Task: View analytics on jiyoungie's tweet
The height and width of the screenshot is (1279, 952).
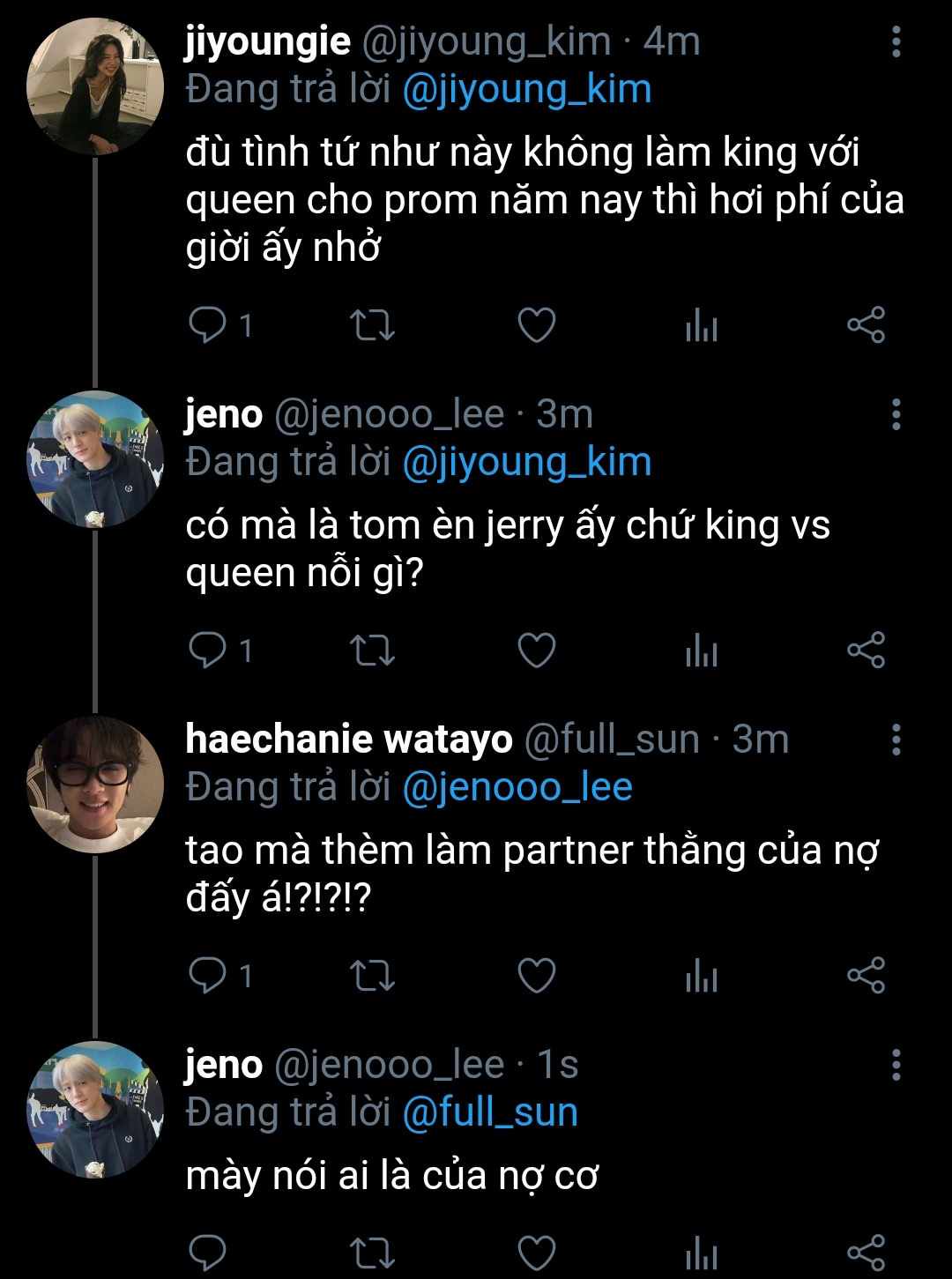Action: point(702,326)
